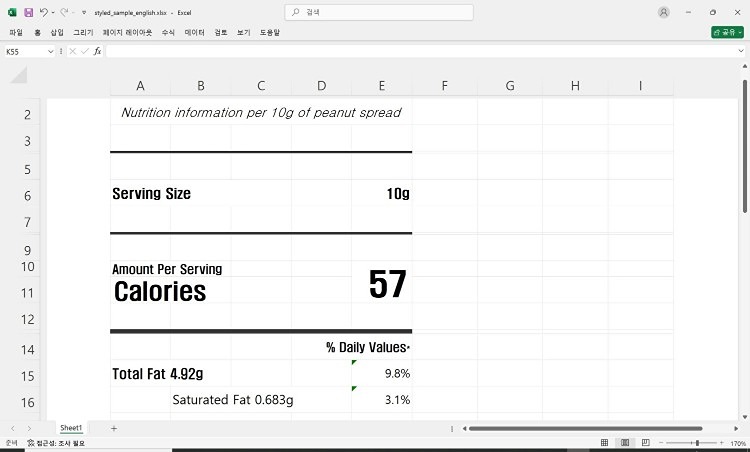Click the zoom slider in status bar
Screen dimensions: 750x452
tap(695, 442)
